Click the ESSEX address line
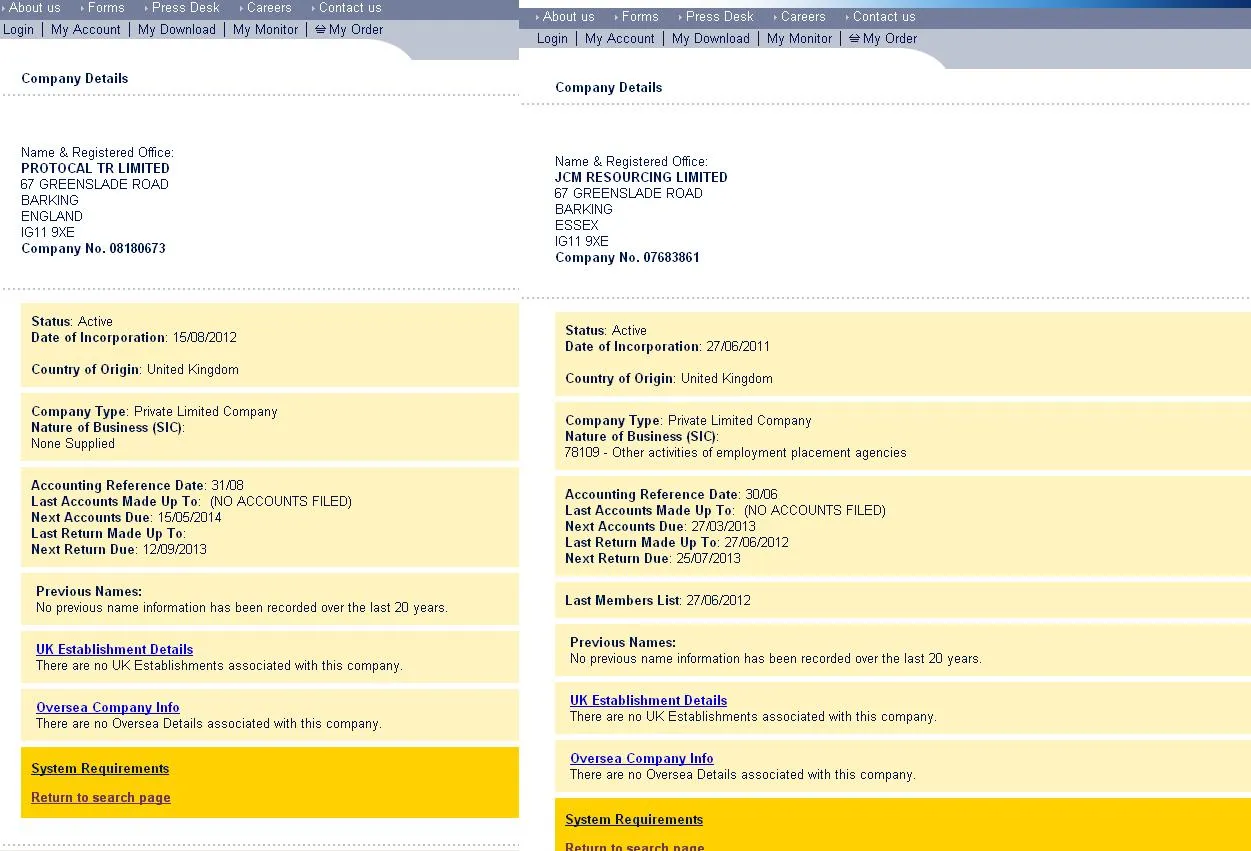Viewport: 1251px width, 851px height. point(577,226)
